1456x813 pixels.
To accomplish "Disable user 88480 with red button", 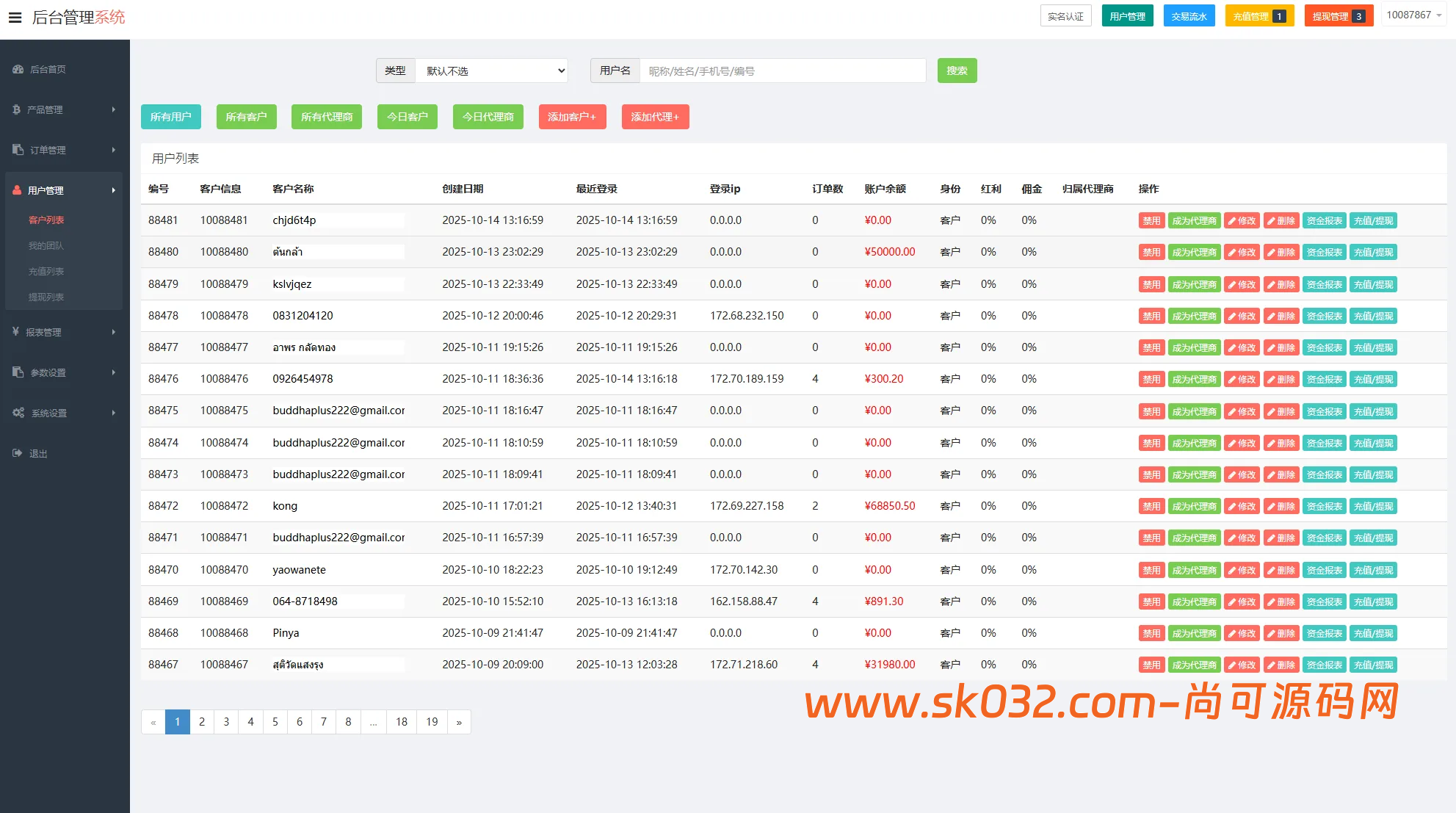I will (1151, 253).
